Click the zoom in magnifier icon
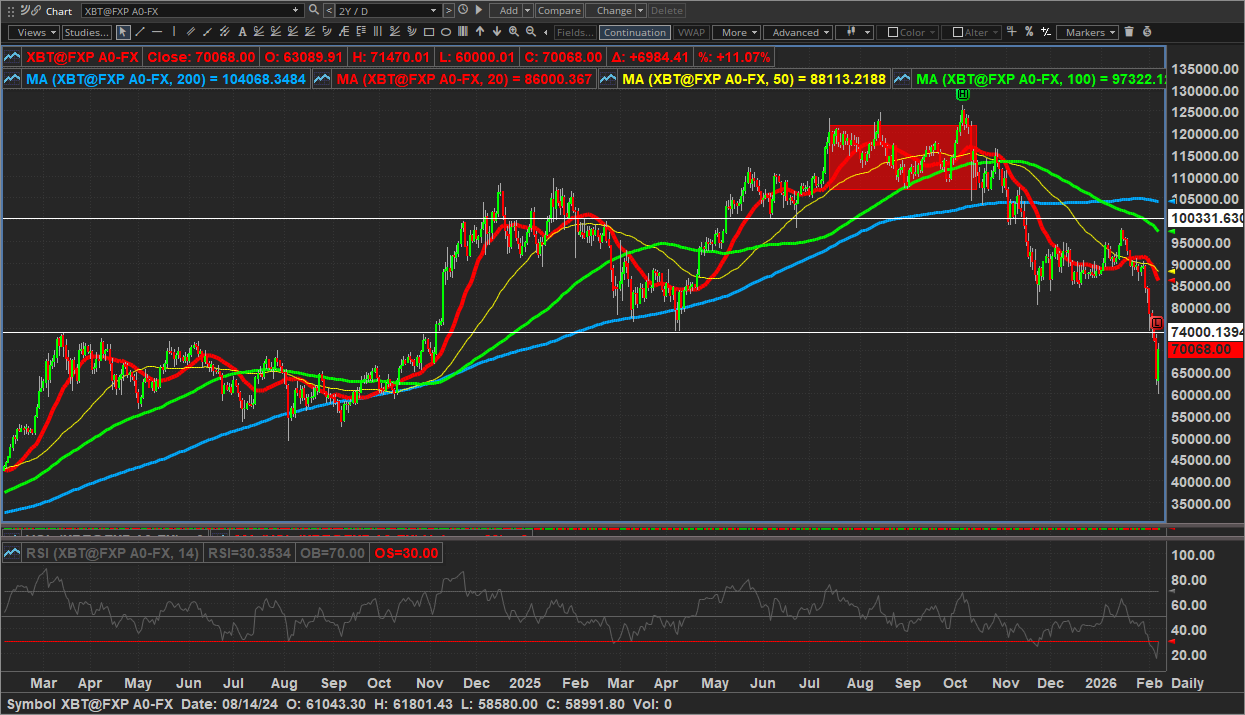The width and height of the screenshot is (1245, 715). (x=514, y=32)
